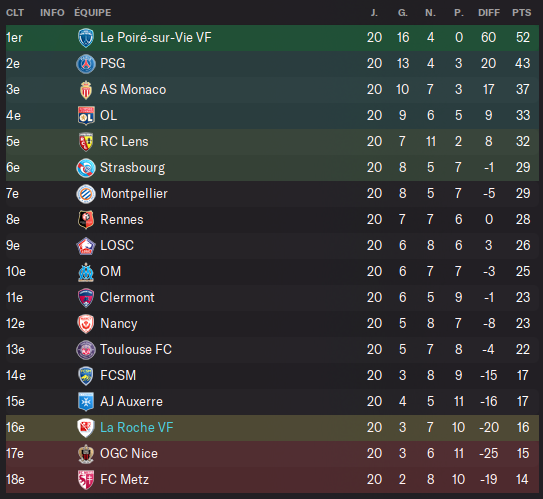Open the Toulouse FC team page
The image size is (543, 499).
coord(136,349)
